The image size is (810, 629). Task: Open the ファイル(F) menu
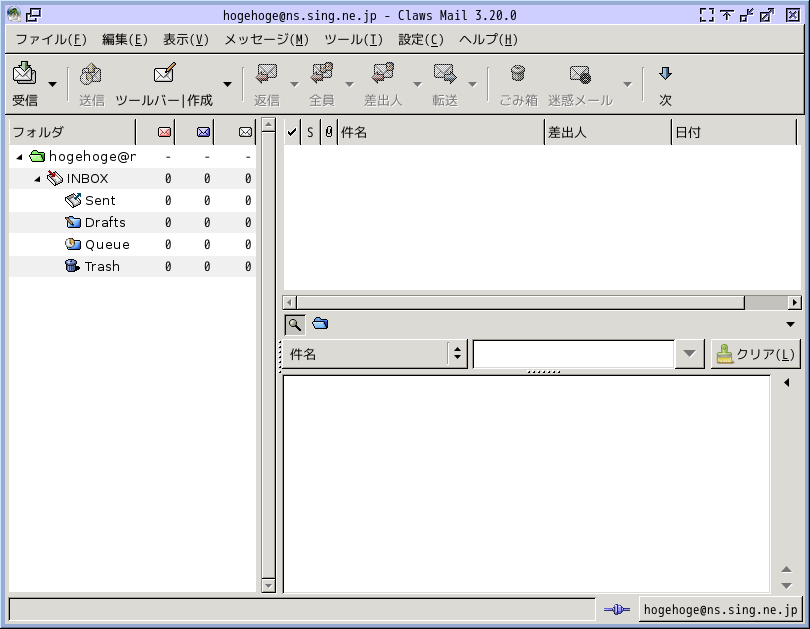pos(51,40)
